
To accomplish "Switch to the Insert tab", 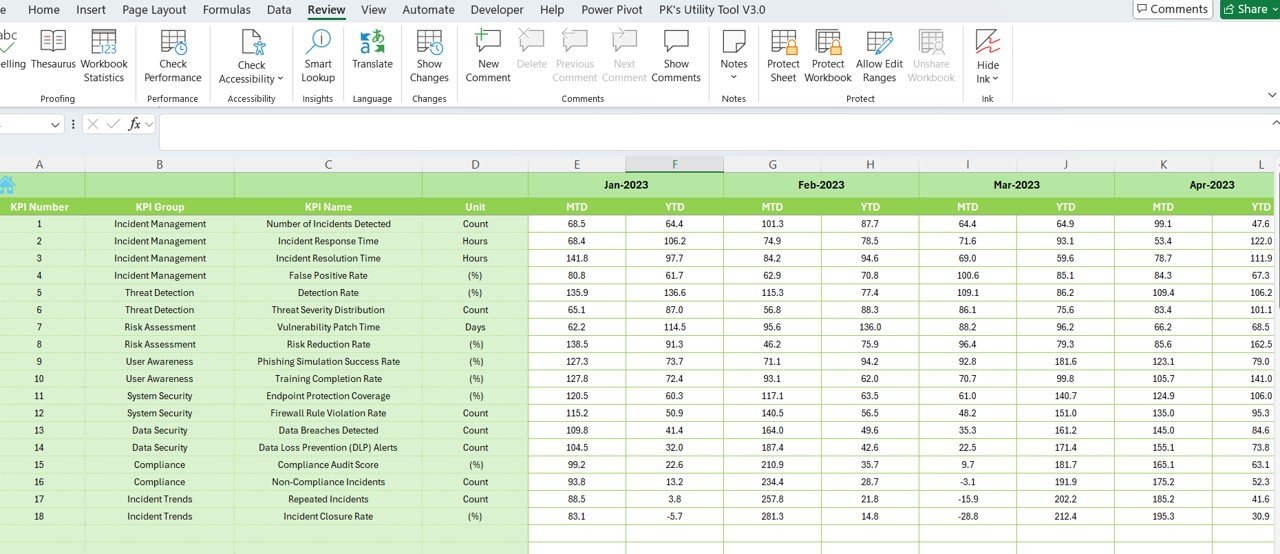I will (x=91, y=10).
